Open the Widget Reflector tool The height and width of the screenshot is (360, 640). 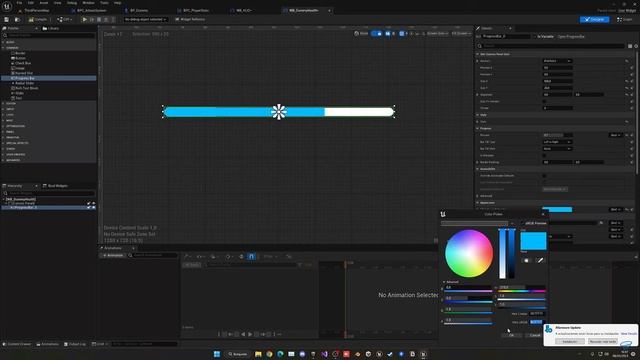[190, 20]
